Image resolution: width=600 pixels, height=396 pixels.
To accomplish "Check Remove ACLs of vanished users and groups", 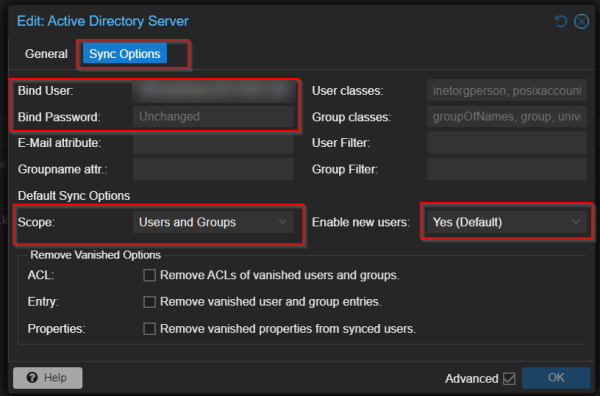I will 149,275.
